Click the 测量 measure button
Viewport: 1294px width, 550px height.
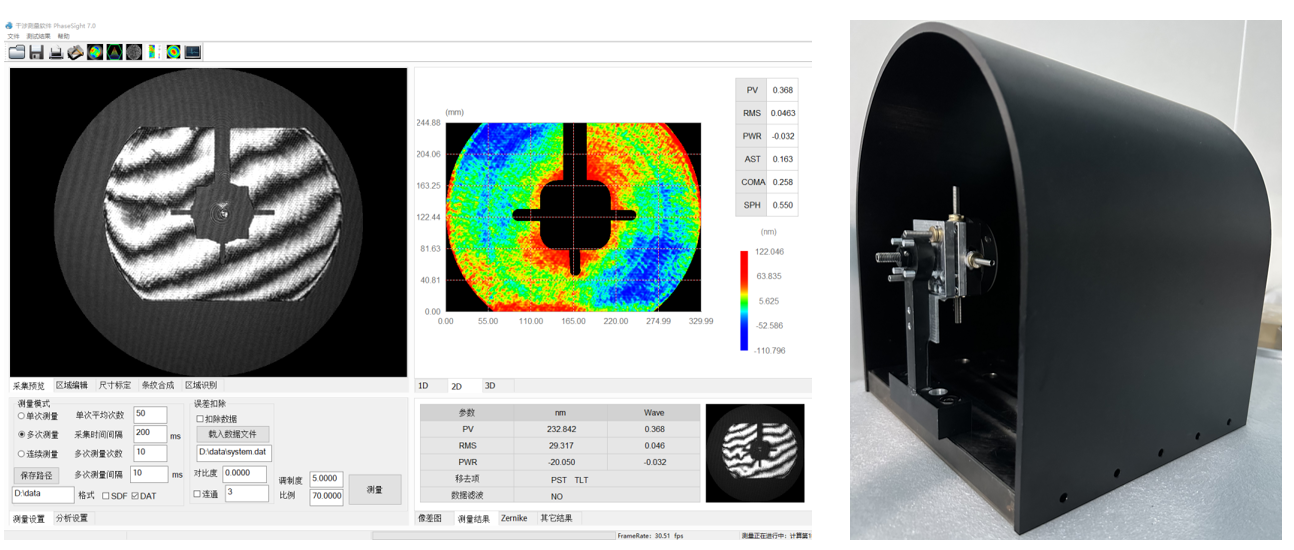375,489
